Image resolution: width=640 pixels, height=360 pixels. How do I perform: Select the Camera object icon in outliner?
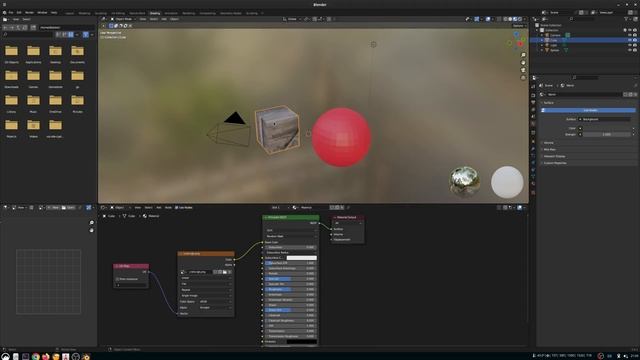(547, 35)
